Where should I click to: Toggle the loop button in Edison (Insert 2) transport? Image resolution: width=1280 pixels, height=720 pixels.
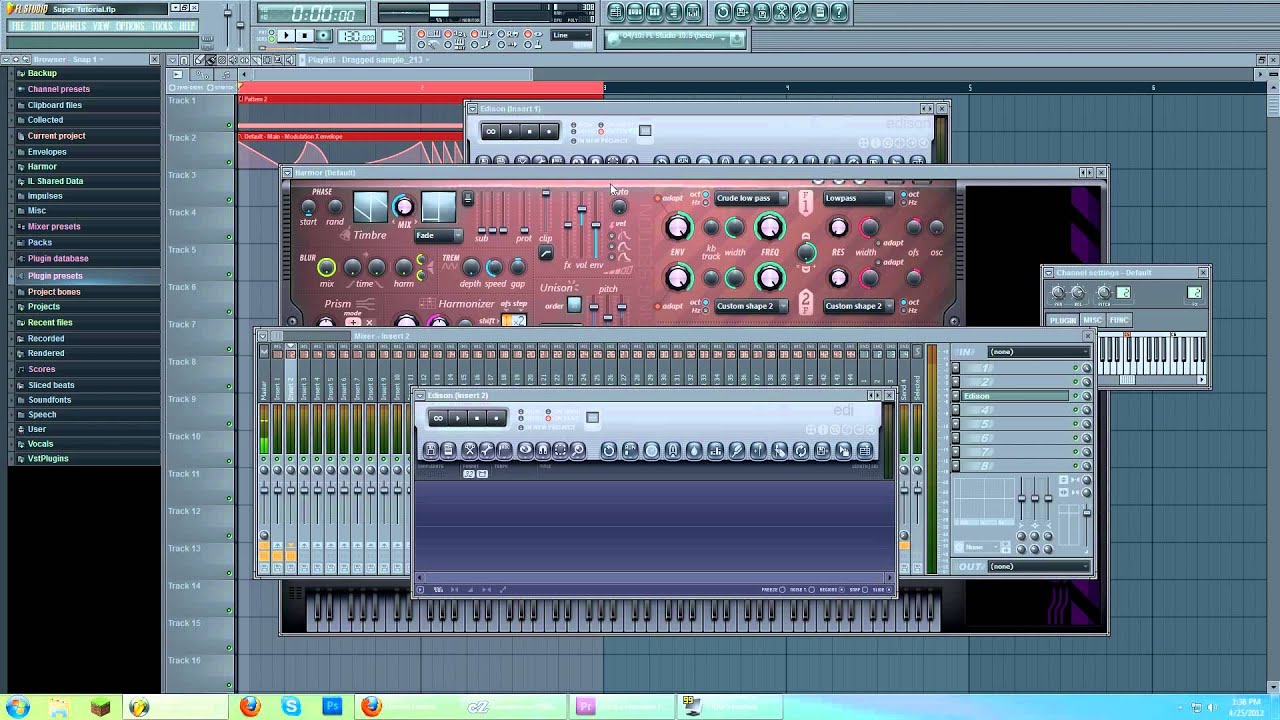[x=437, y=418]
